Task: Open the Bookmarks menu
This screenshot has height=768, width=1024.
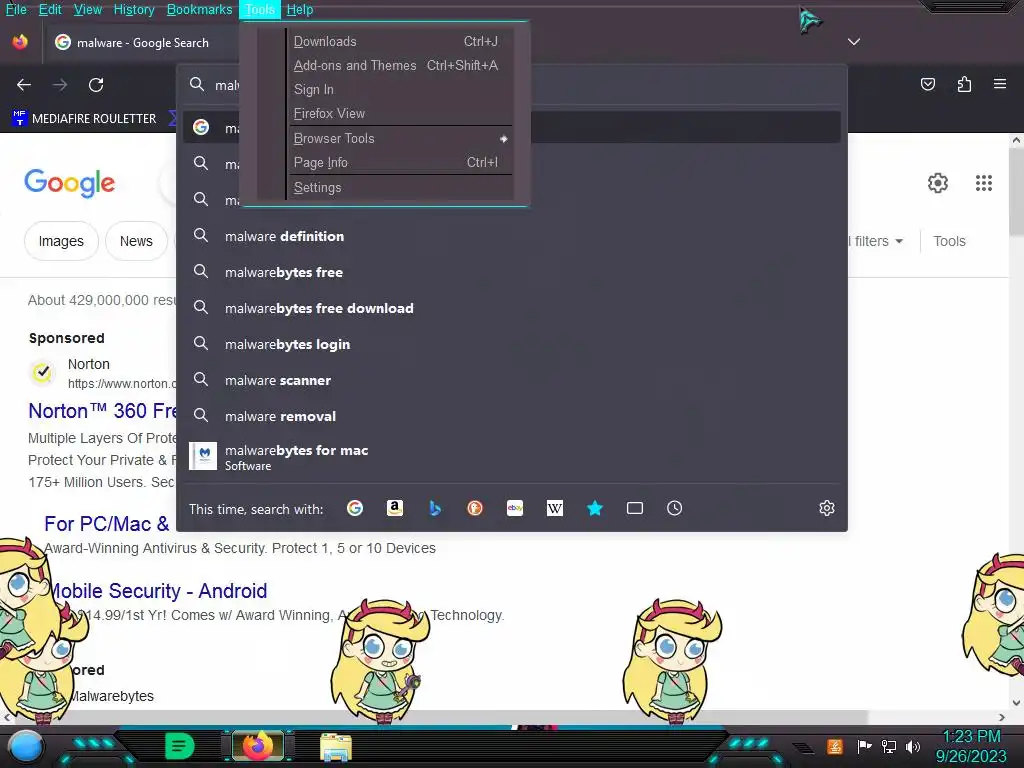Action: tap(199, 9)
